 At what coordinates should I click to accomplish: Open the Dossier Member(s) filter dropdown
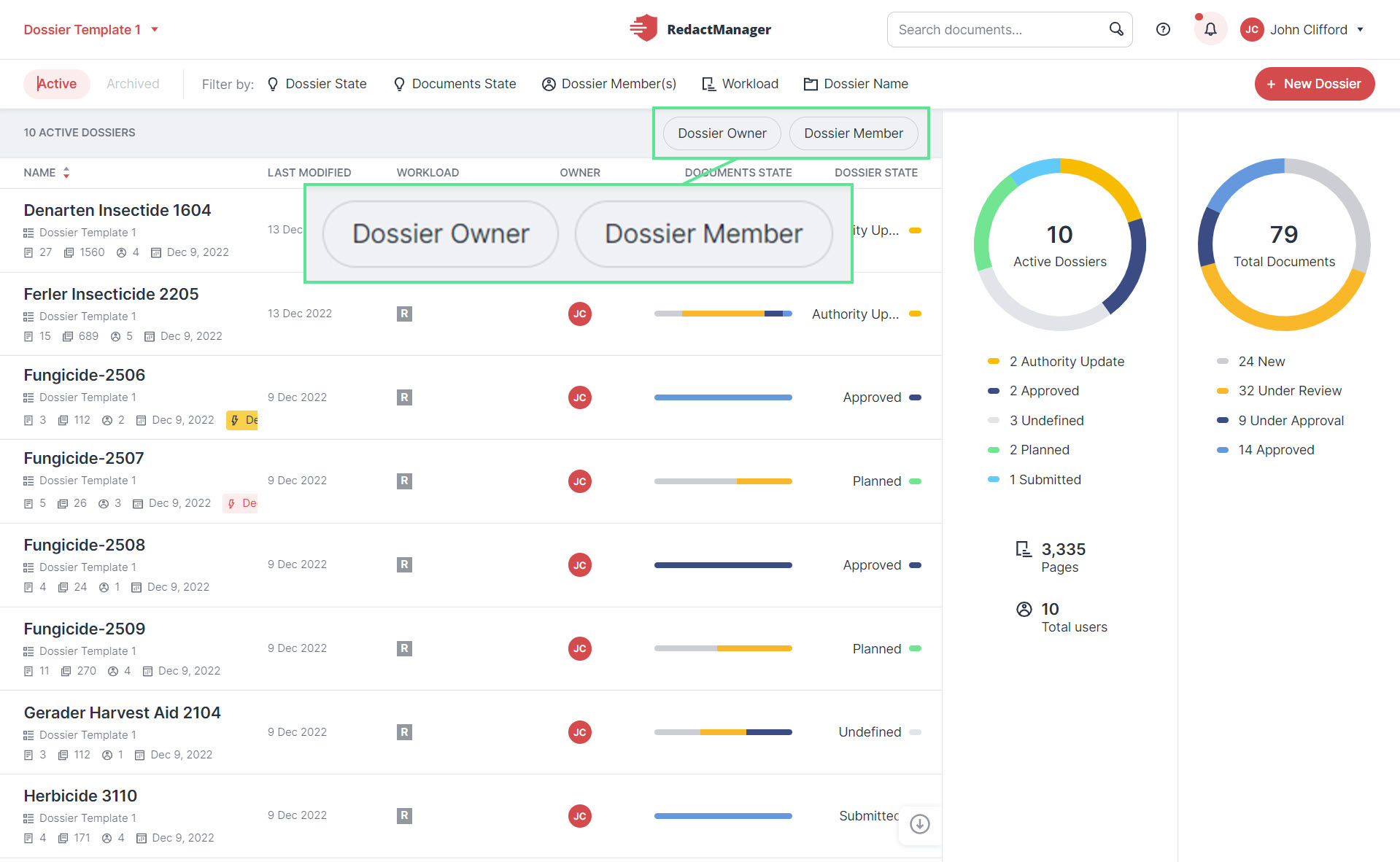609,84
